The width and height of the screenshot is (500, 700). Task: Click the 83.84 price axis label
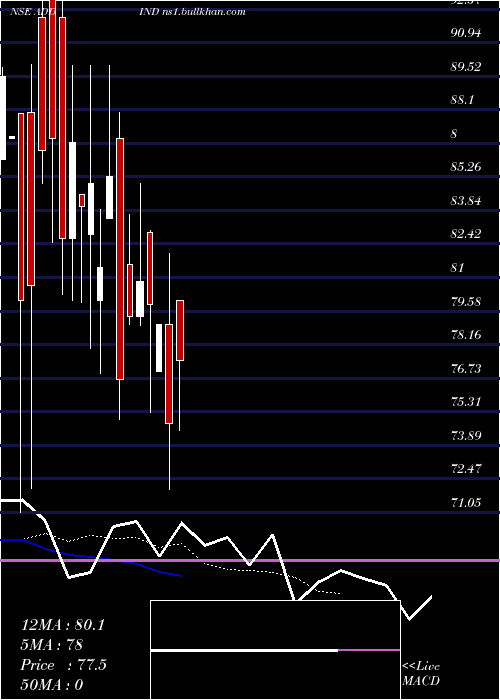click(466, 200)
